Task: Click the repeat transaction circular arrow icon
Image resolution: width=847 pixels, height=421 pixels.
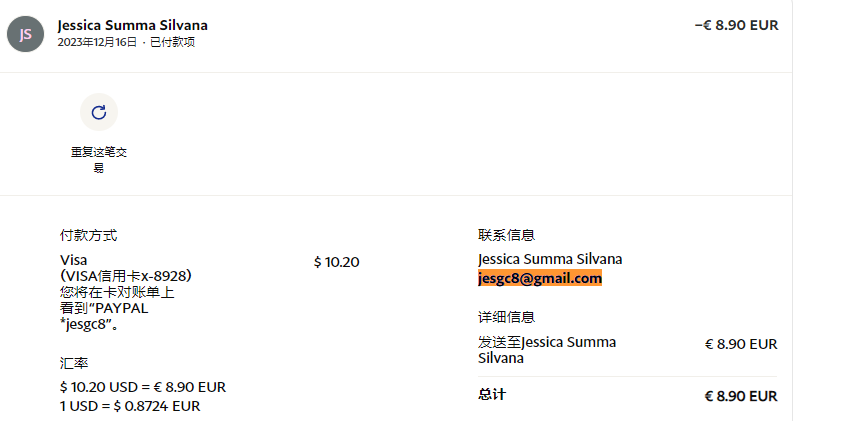Action: pyautogui.click(x=99, y=112)
